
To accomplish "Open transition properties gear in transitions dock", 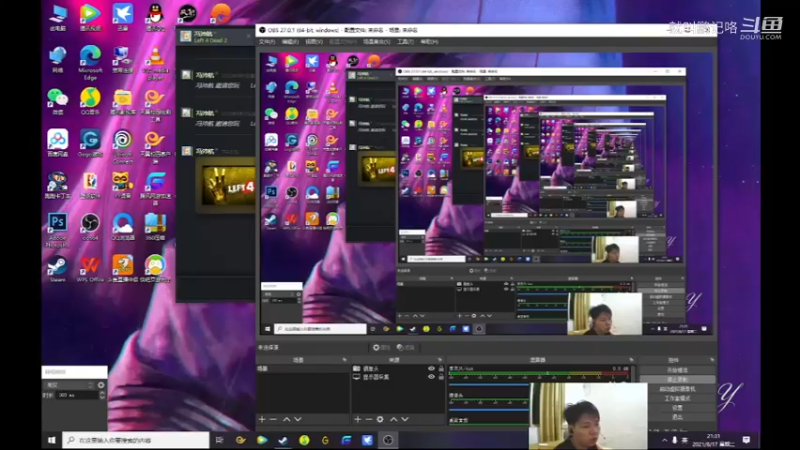I will [x=101, y=385].
